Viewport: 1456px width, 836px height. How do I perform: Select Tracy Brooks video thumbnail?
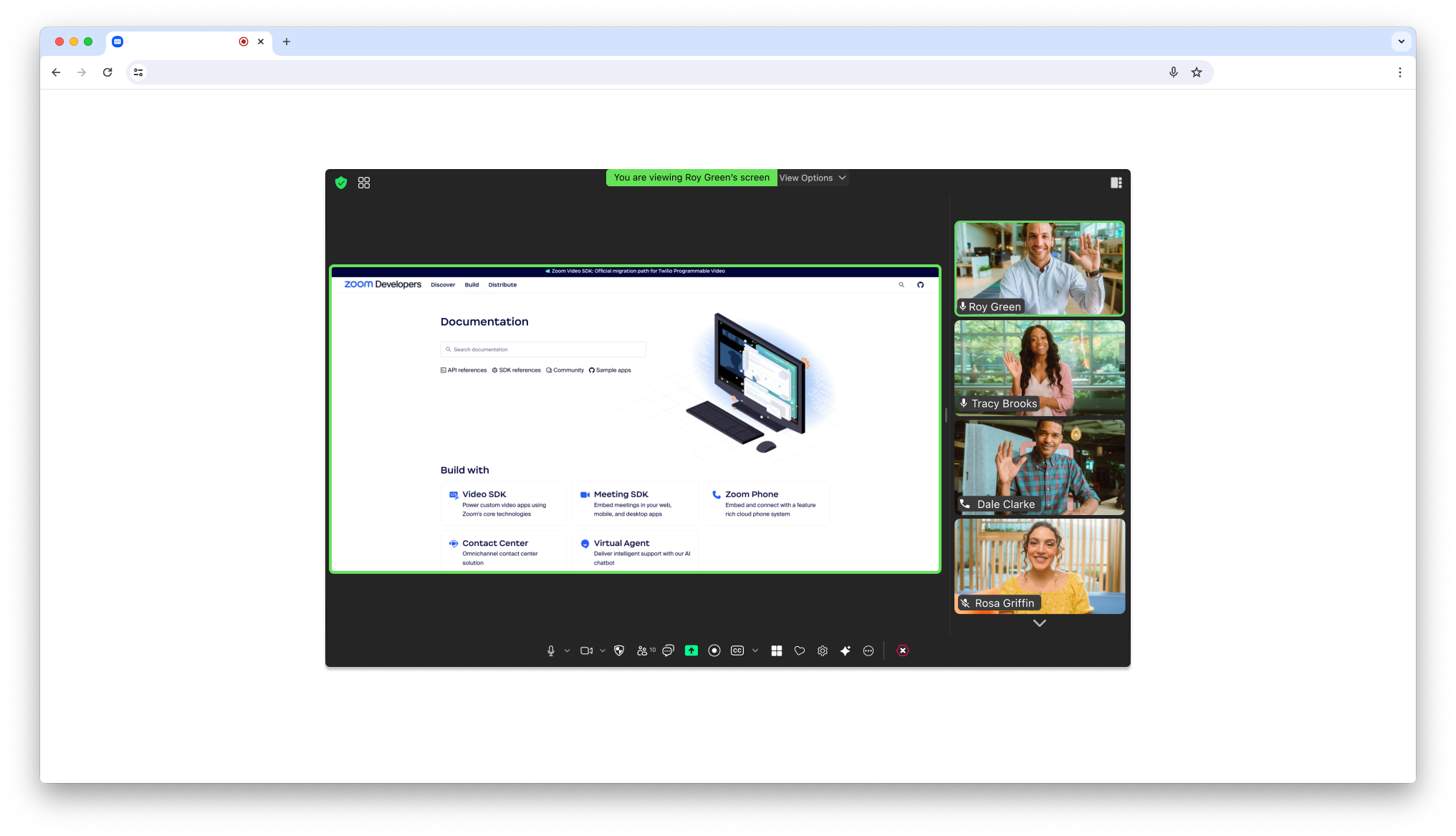[x=1039, y=367]
